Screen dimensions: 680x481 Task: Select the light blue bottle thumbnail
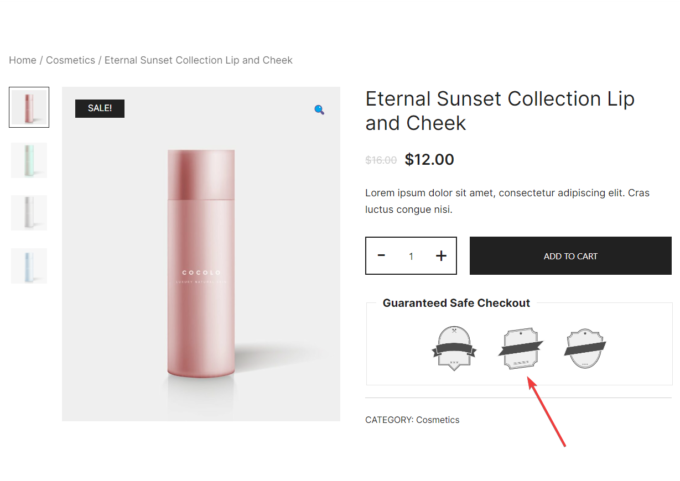coord(29,265)
